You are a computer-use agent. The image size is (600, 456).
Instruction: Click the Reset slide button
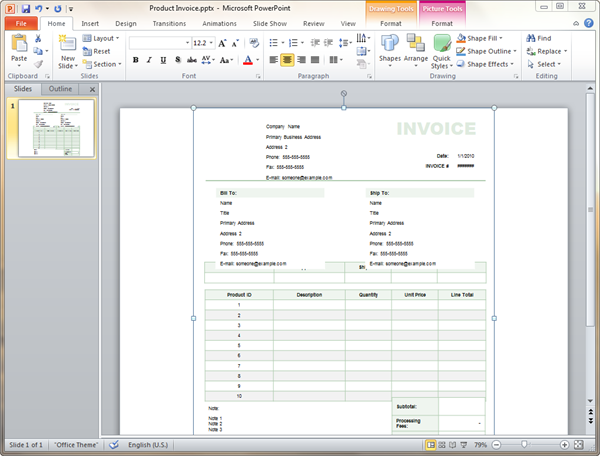96,51
